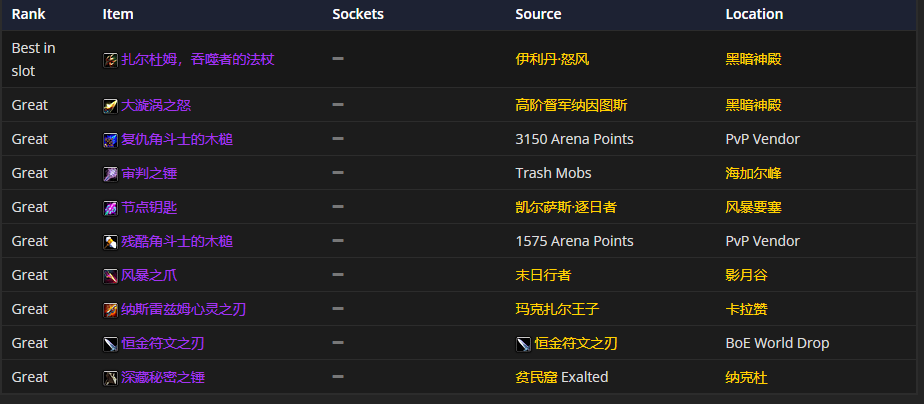Open the 凯尔萨斯·逐日者 source link
Image resolution: width=924 pixels, height=404 pixels.
[x=565, y=208]
